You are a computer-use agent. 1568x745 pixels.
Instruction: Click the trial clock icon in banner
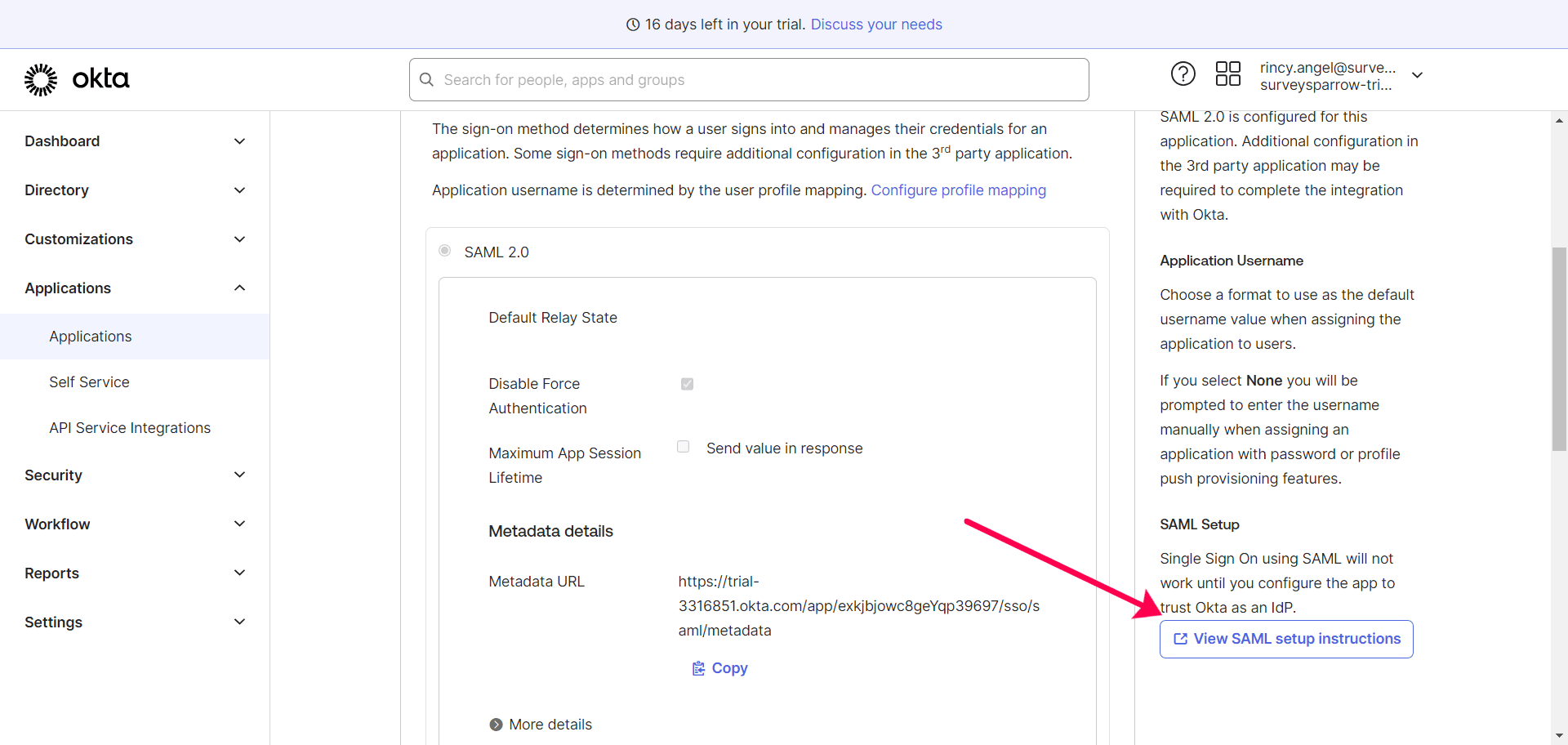pyautogui.click(x=633, y=25)
